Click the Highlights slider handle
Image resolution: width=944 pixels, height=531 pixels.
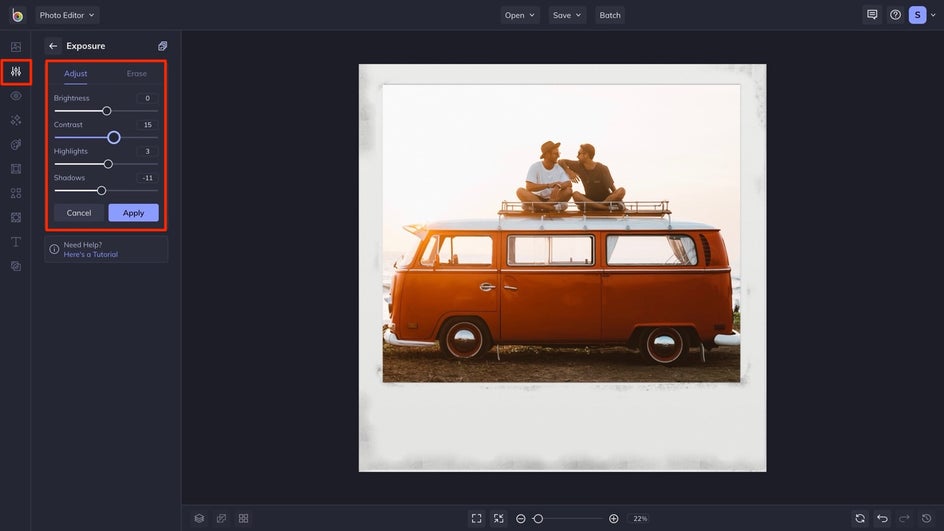coord(108,164)
